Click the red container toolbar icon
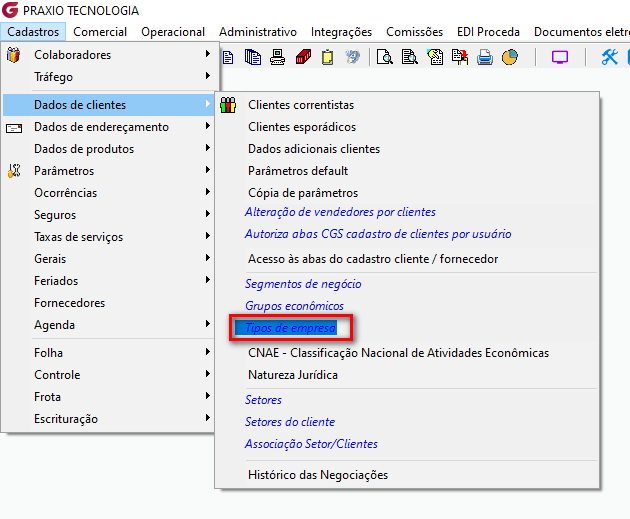Image resolution: width=630 pixels, height=519 pixels. pos(303,57)
